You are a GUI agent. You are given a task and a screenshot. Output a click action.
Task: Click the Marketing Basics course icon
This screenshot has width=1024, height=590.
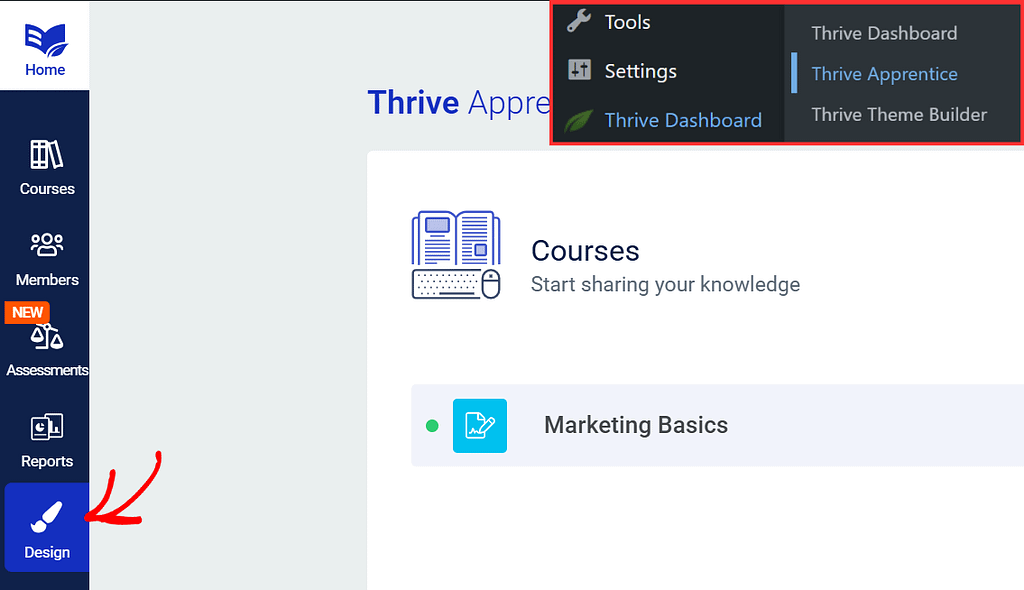click(x=479, y=425)
